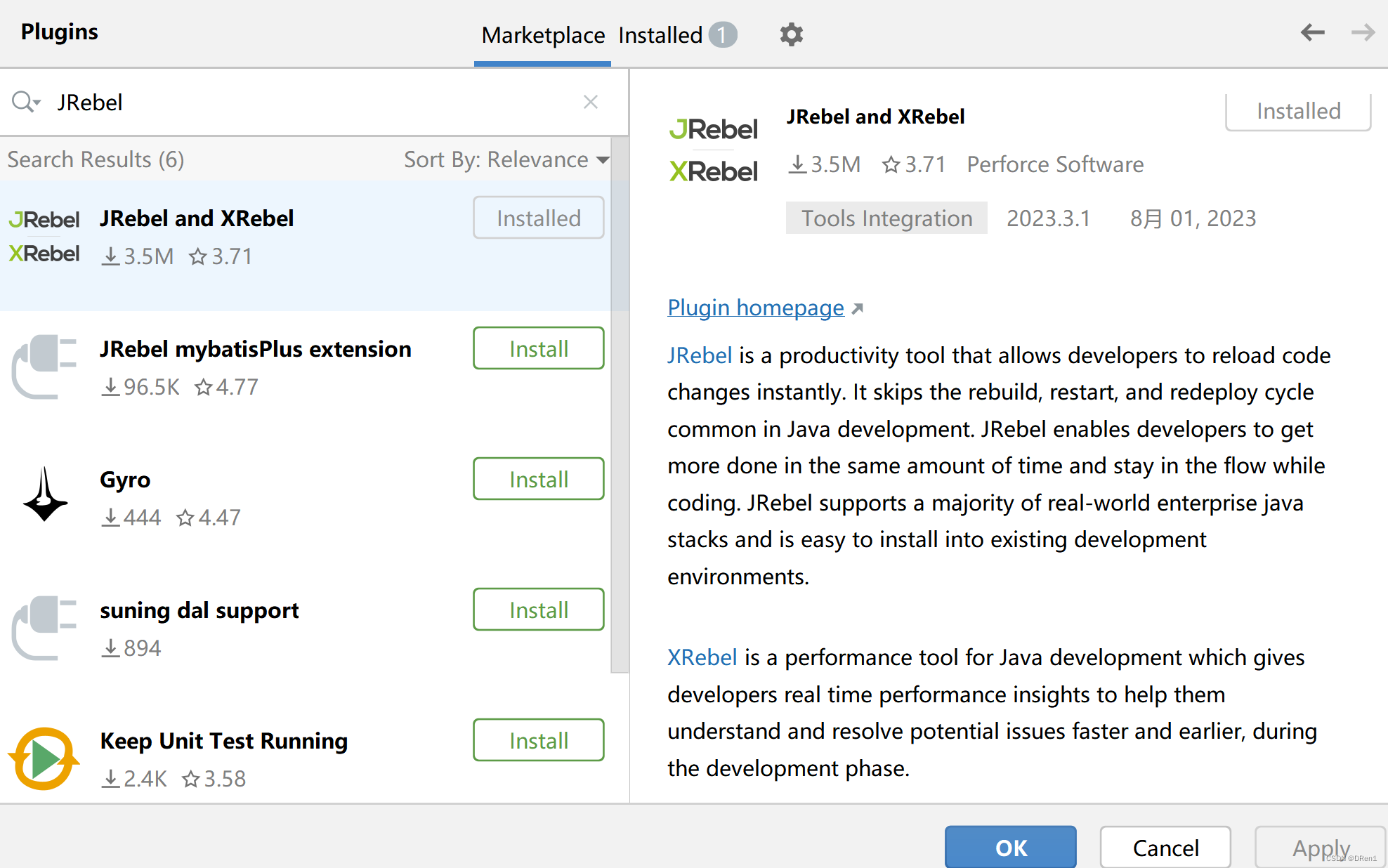
Task: Select JRebel mybatisPlus extension title
Action: pos(256,349)
